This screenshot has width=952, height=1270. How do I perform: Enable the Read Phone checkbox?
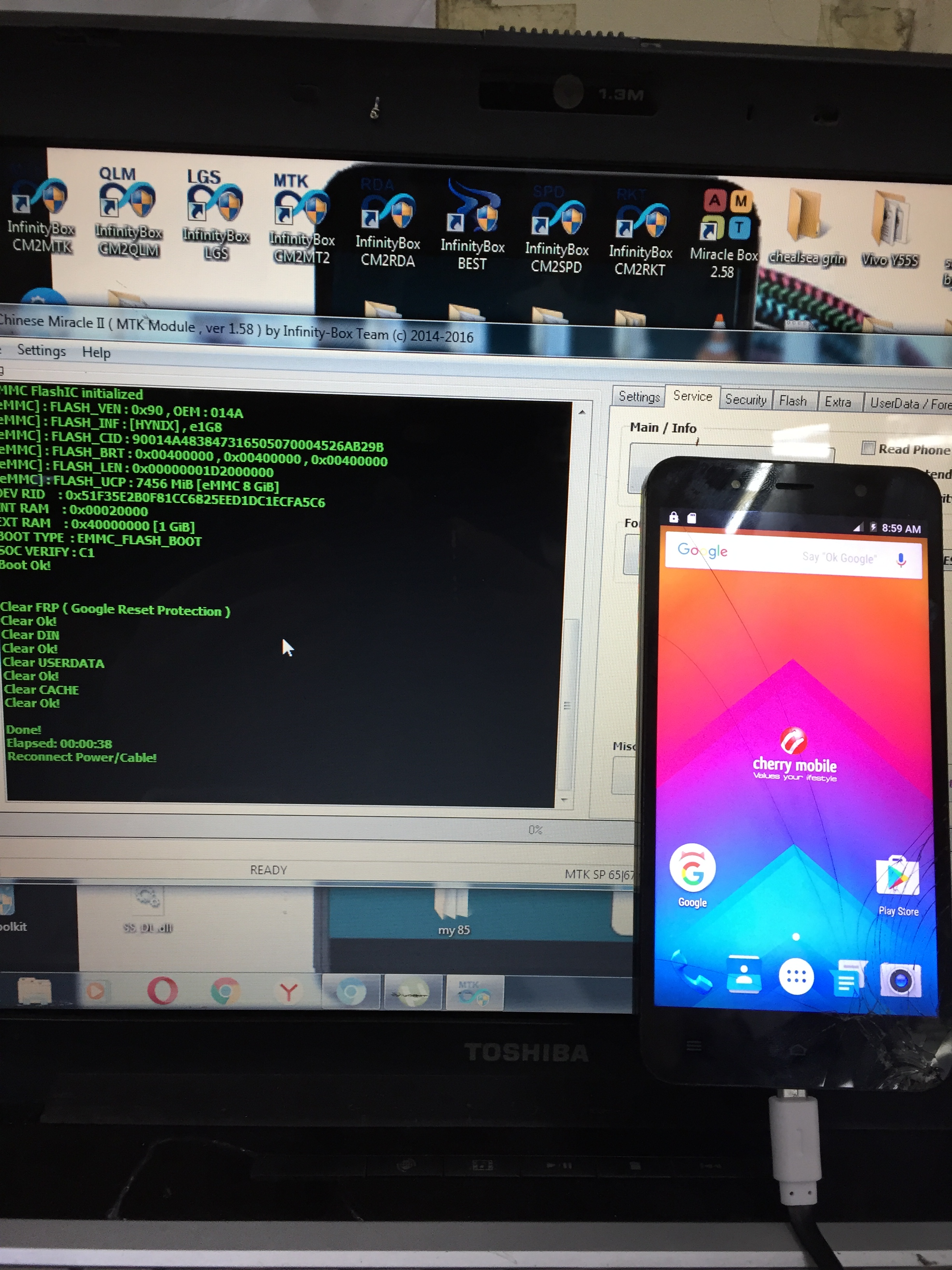point(868,447)
